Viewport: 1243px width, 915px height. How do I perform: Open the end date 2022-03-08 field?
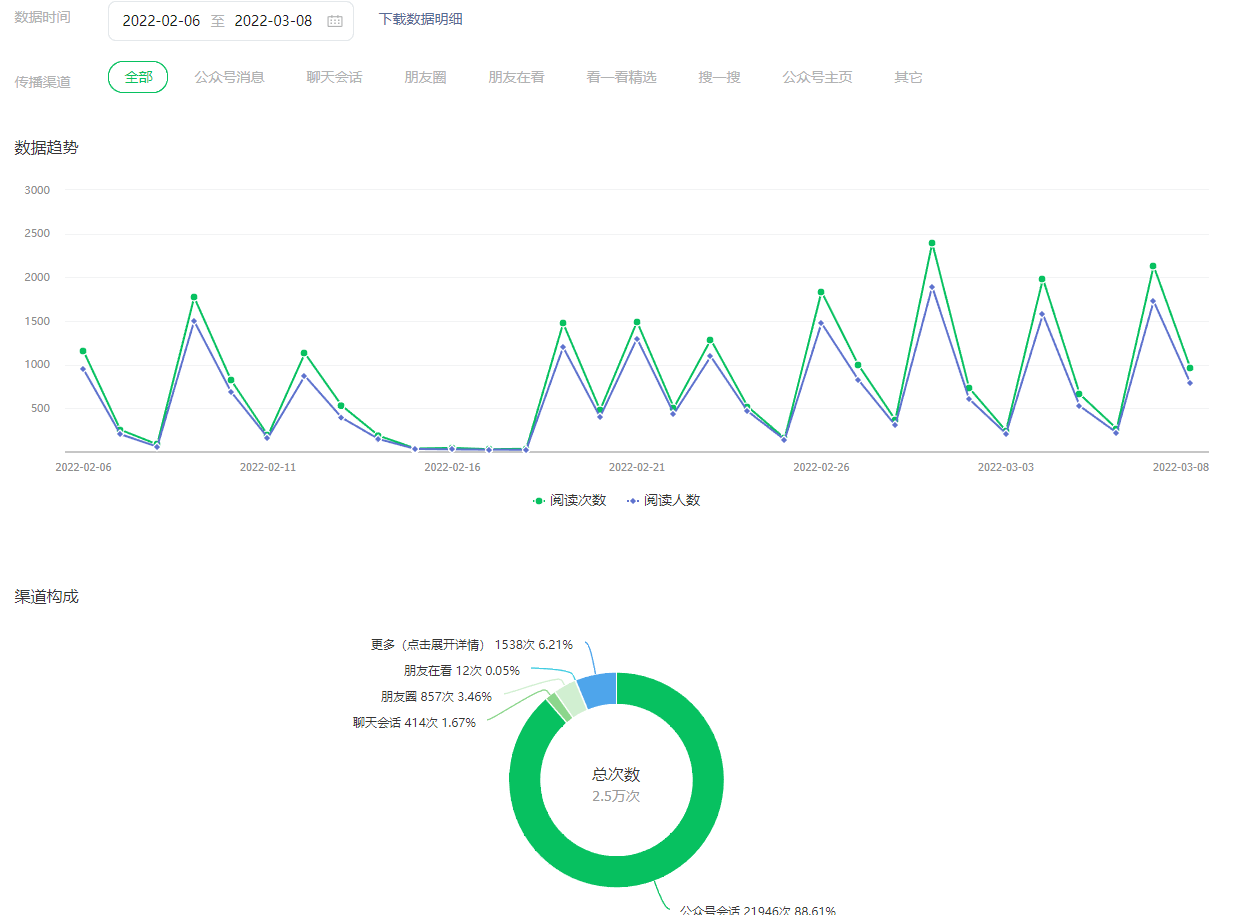[x=273, y=21]
